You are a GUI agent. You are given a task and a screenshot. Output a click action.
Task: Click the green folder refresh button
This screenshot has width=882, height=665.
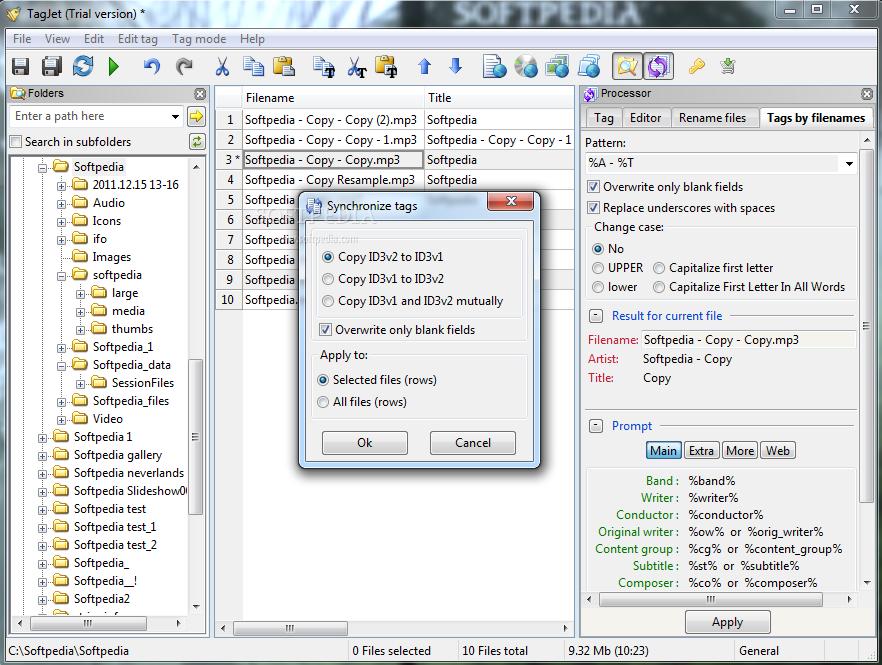pyautogui.click(x=197, y=142)
